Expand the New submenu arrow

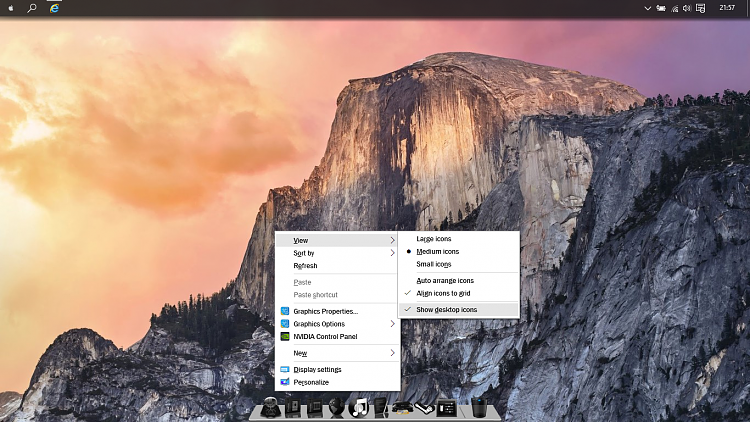pyautogui.click(x=392, y=353)
